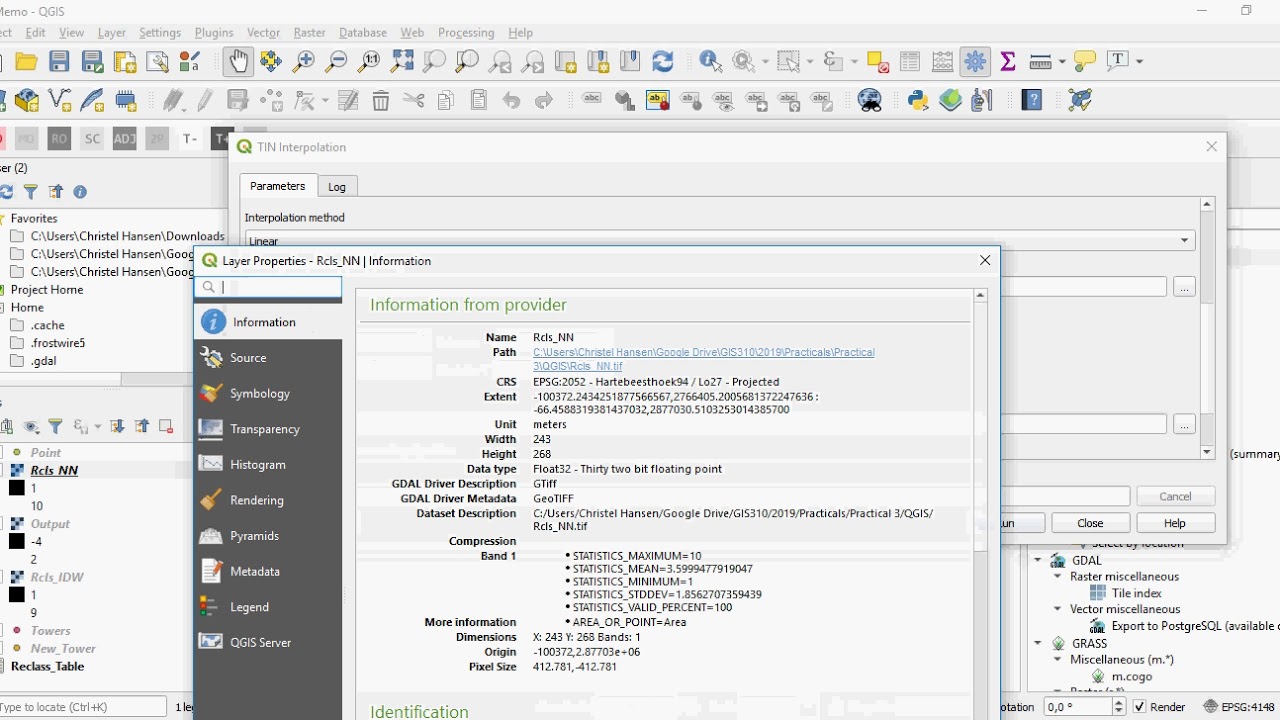Screen dimensions: 1280x720
Task: Toggle the Processing Toolbox gear icon
Action: pyautogui.click(x=975, y=61)
